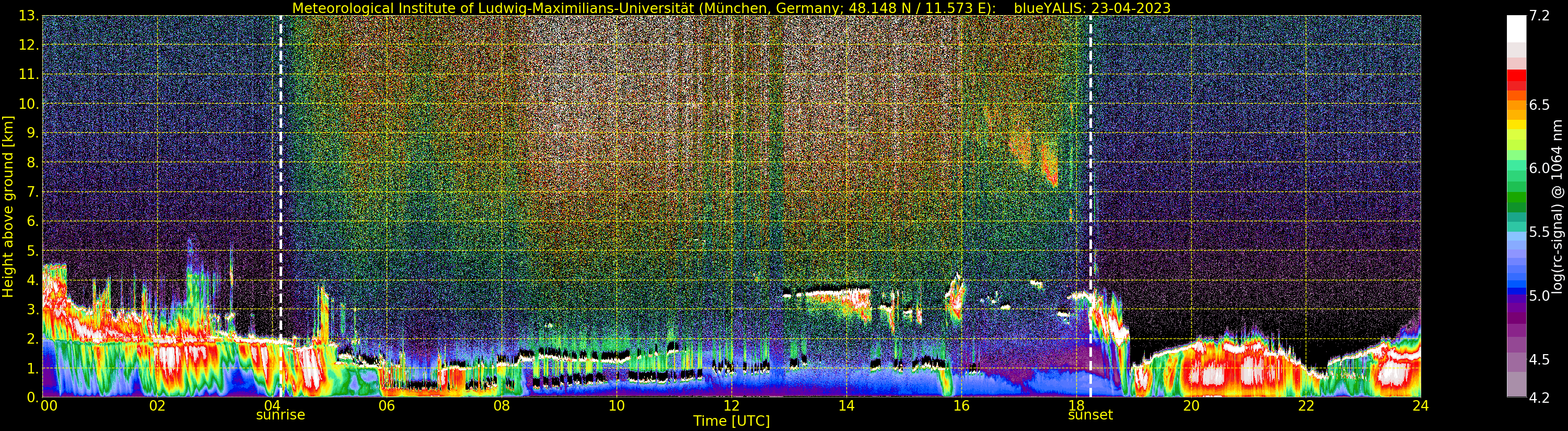Click the y-axis tick label '10.'

29,104
